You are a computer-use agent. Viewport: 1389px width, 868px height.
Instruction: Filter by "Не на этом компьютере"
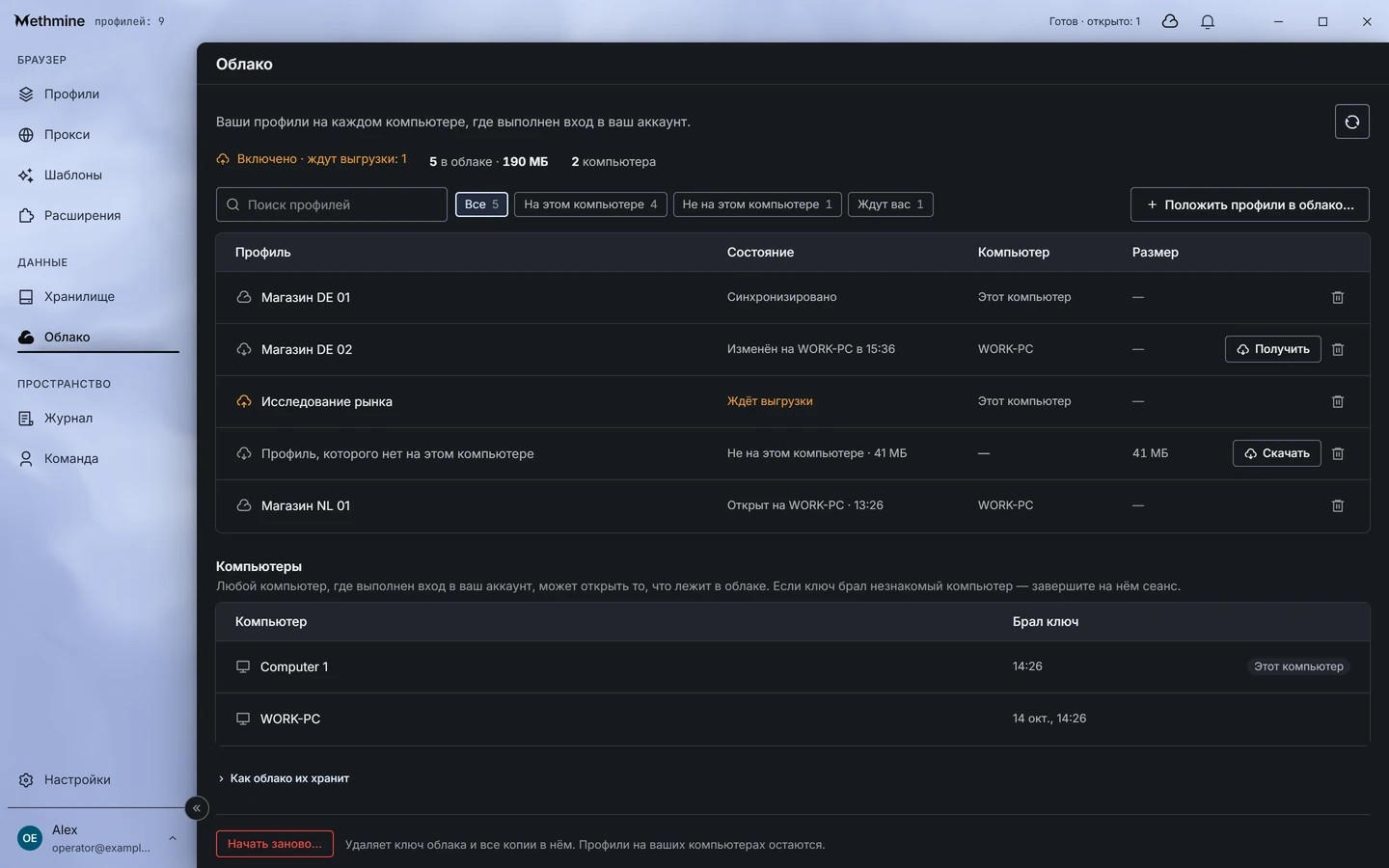pos(757,204)
